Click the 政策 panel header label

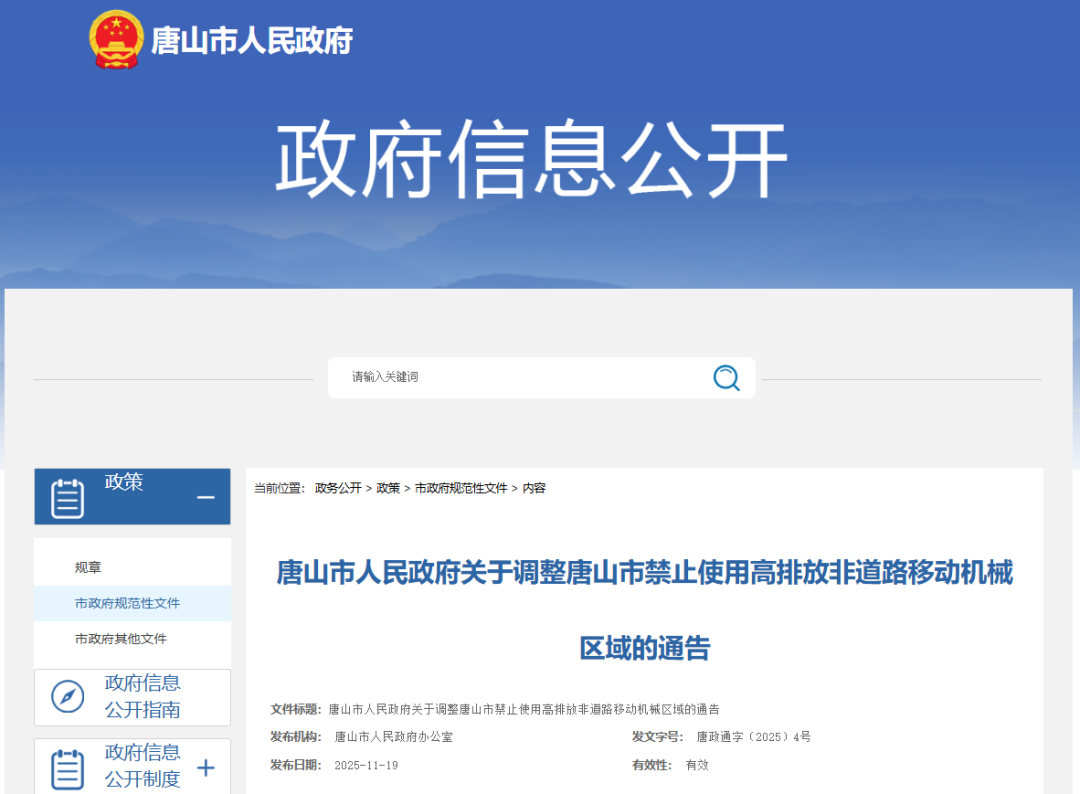coord(124,482)
